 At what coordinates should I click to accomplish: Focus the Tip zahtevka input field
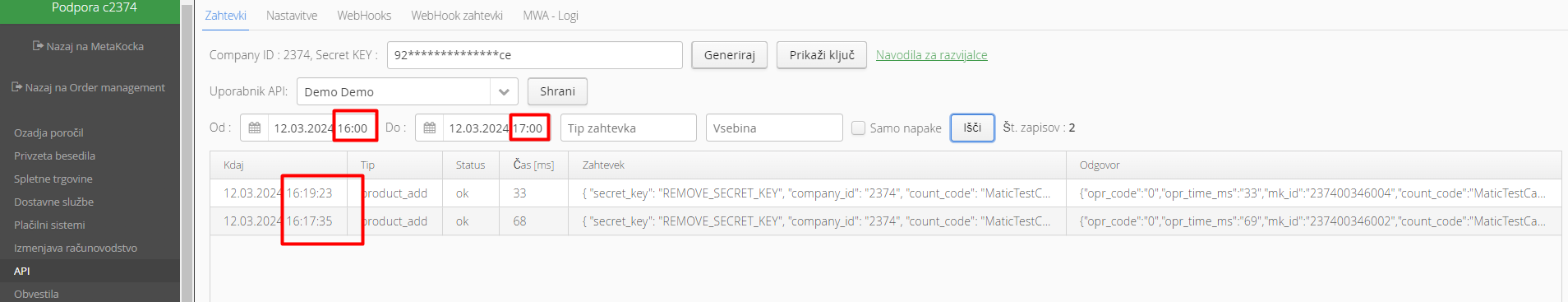(629, 128)
